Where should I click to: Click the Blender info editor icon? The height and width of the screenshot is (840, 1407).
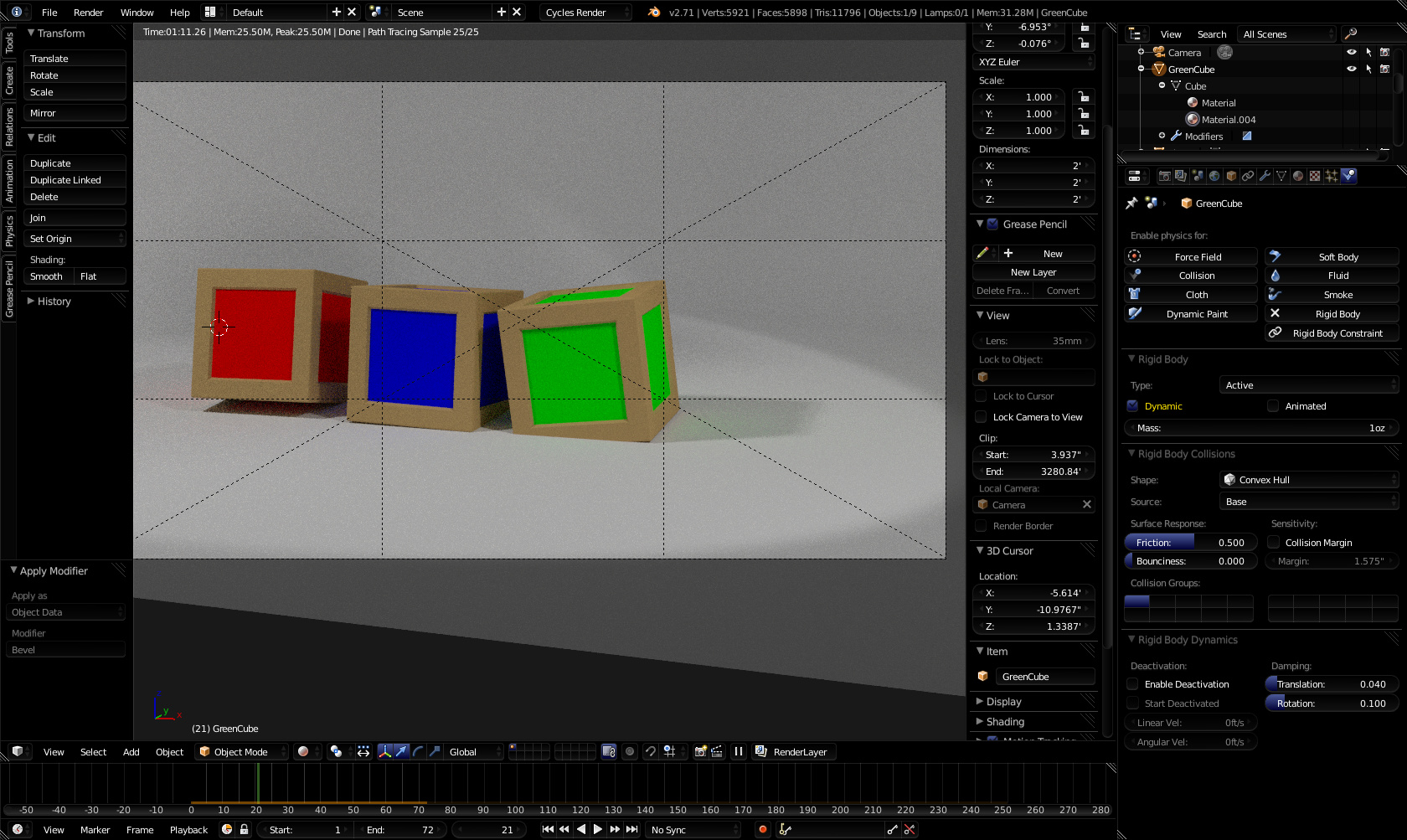tap(17, 12)
